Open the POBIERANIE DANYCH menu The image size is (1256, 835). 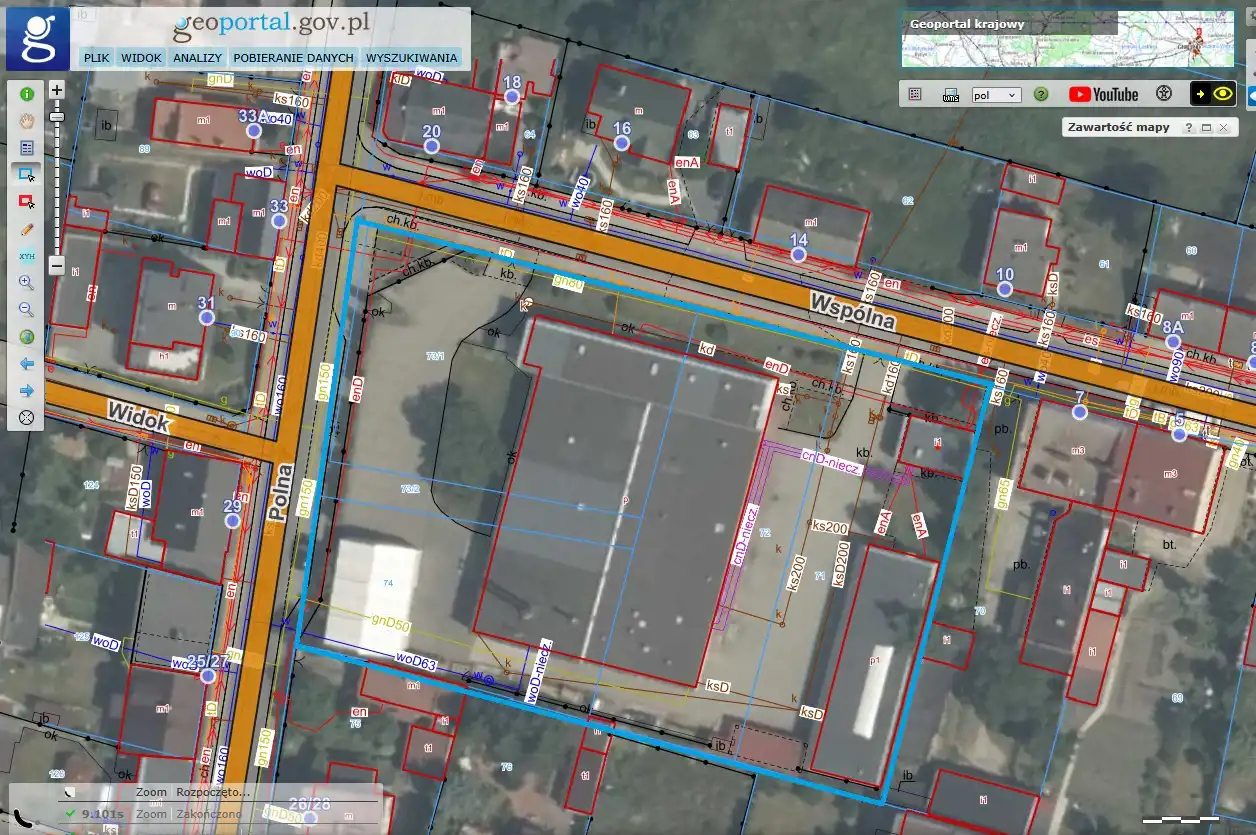[294, 58]
